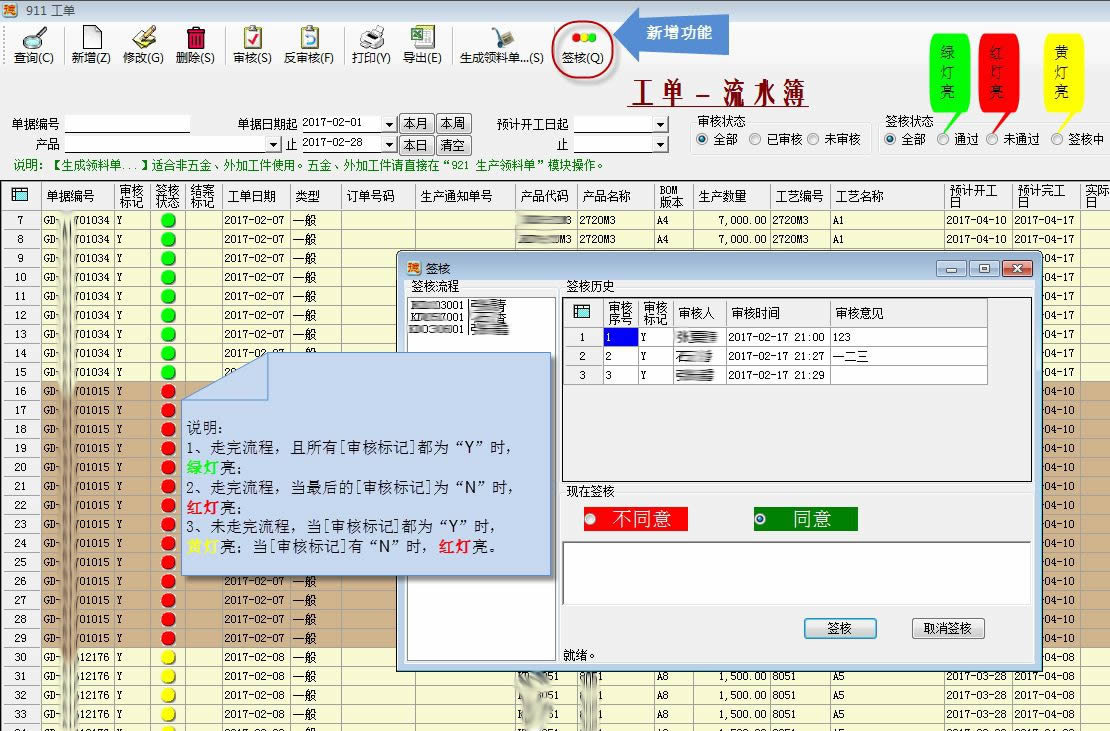Open the 产品 combo box dropdown
Viewport: 1110px width, 731px height.
point(273,145)
